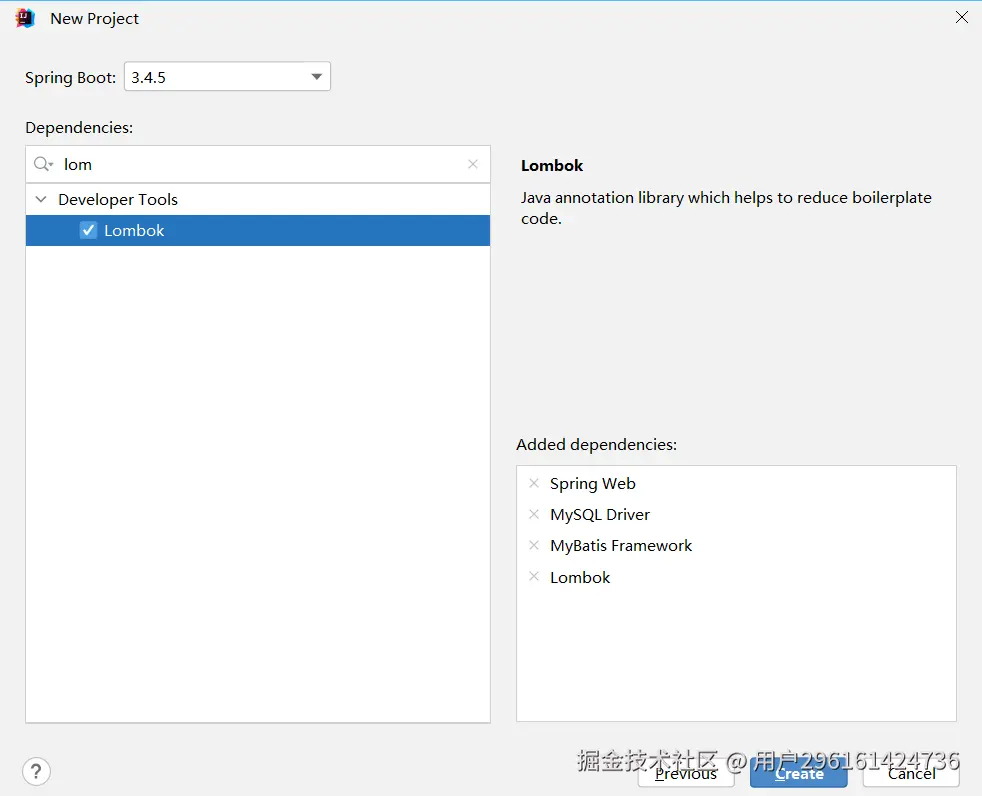Image resolution: width=982 pixels, height=796 pixels.
Task: Click the 'Developer Tools' group label
Action: coord(118,199)
